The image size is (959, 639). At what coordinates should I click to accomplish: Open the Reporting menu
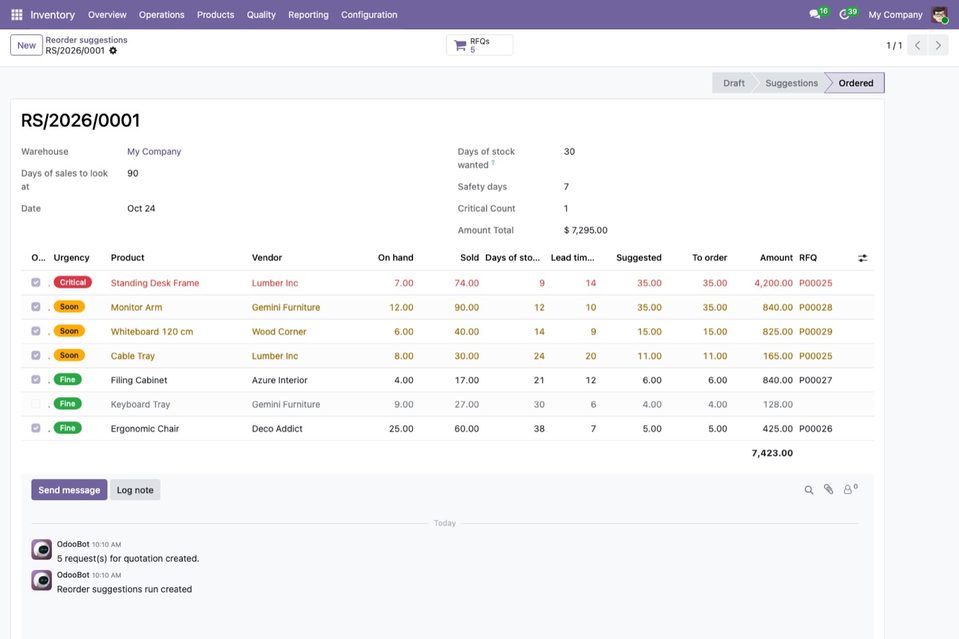(x=308, y=15)
